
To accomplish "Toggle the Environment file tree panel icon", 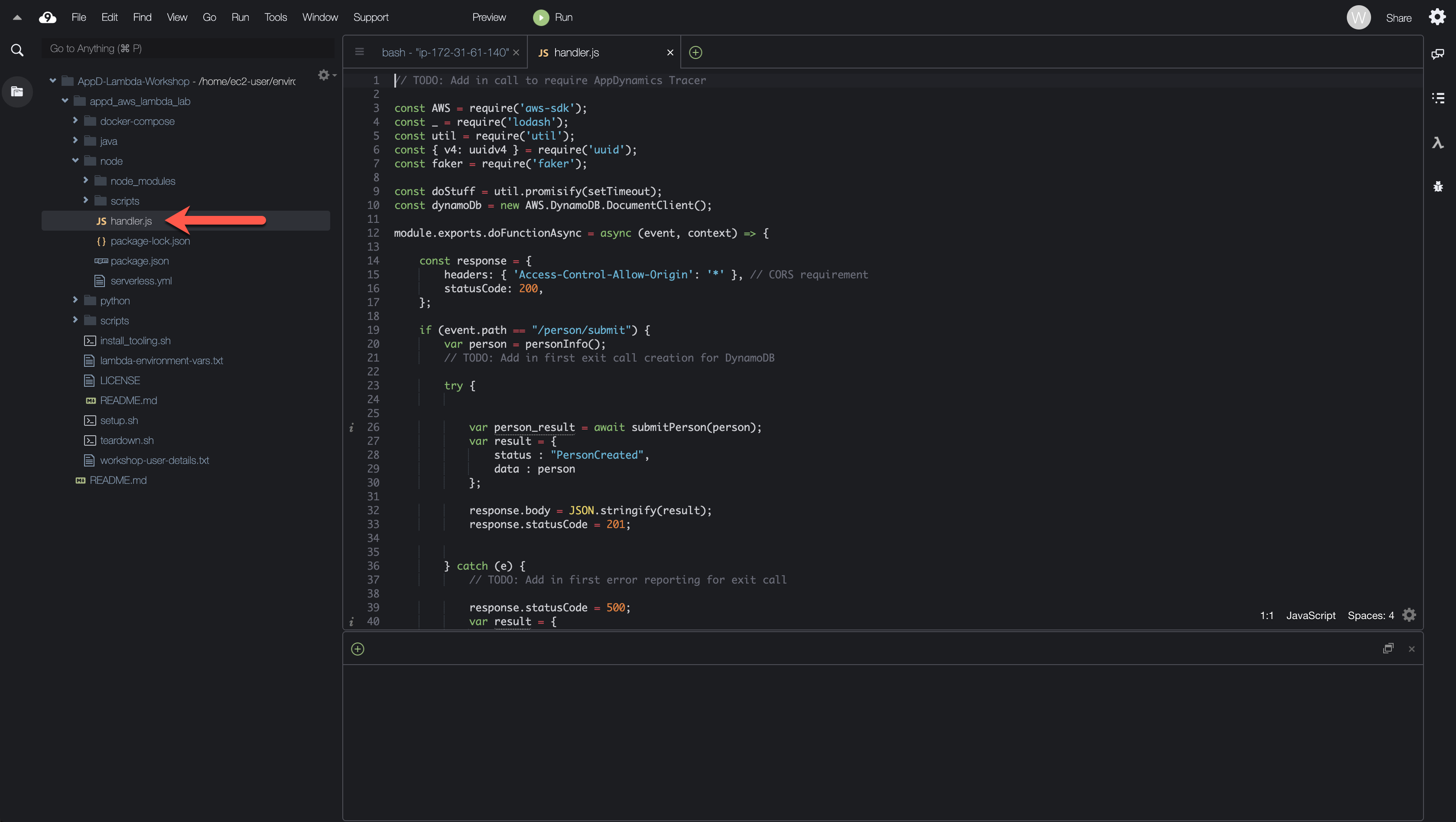I will [x=17, y=91].
